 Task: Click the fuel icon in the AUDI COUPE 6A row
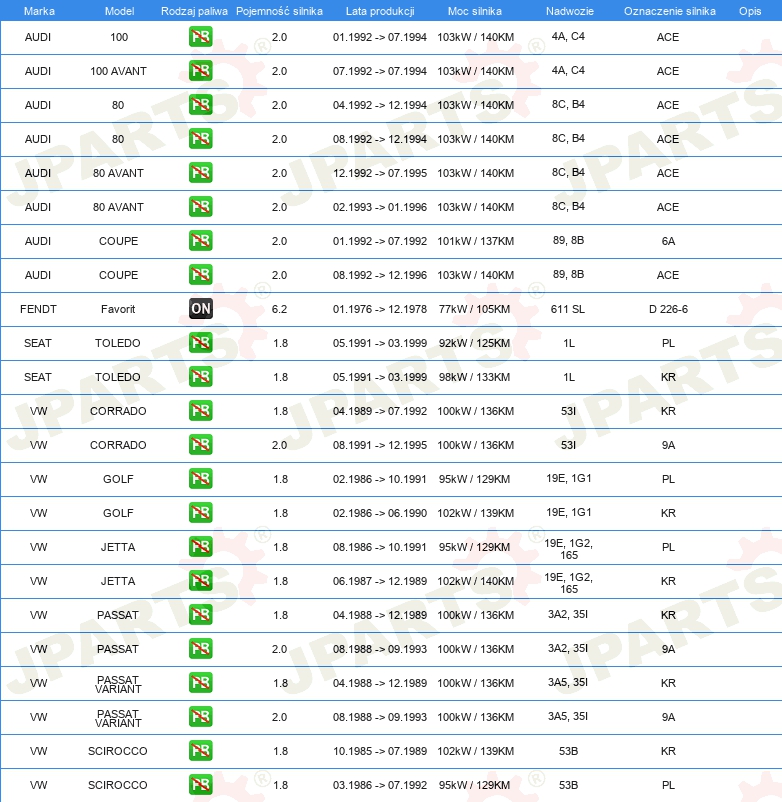(x=200, y=240)
